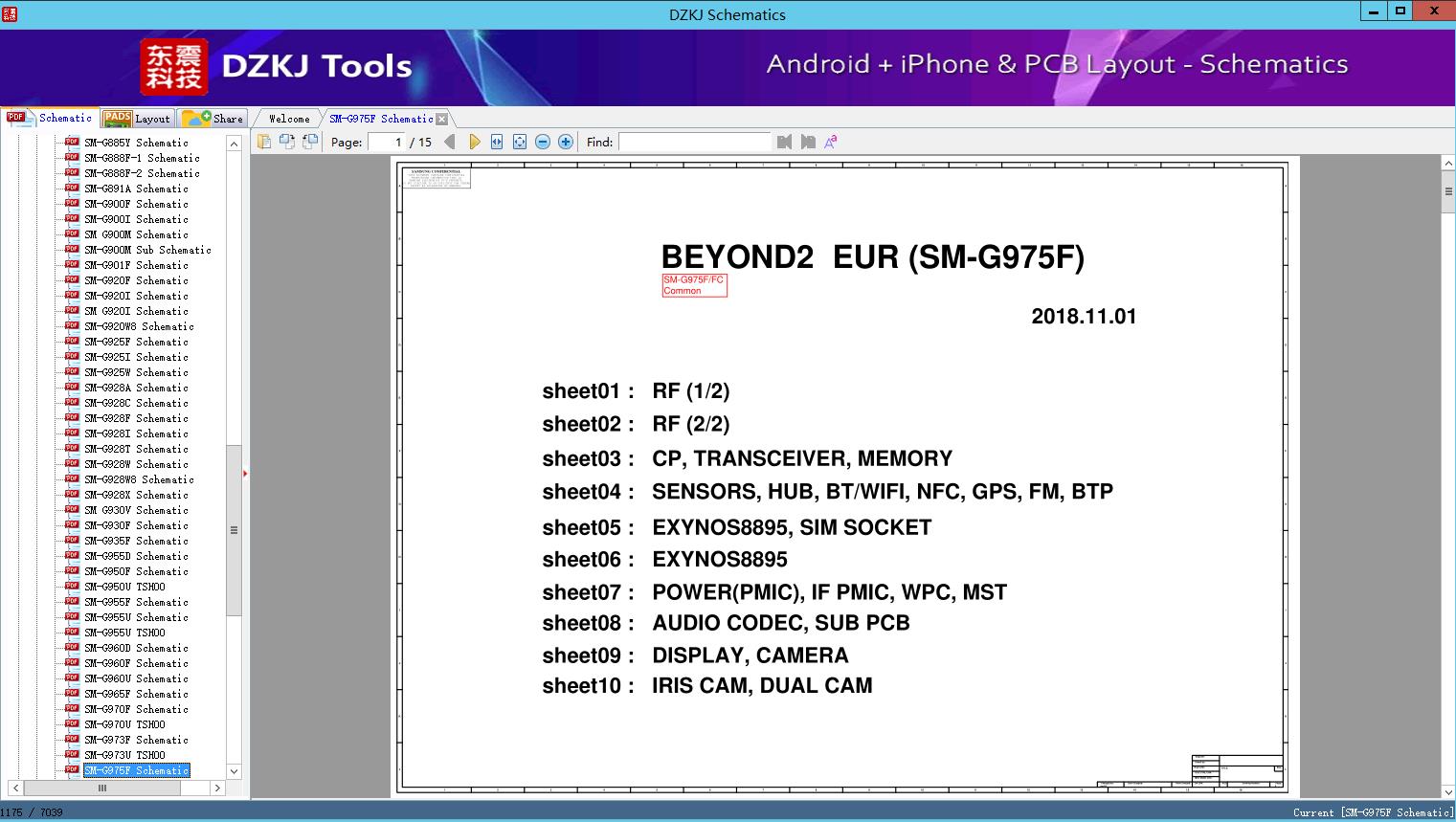Click document scrollbar up arrow
This screenshot has width=1456, height=822.
pyautogui.click(x=1448, y=164)
